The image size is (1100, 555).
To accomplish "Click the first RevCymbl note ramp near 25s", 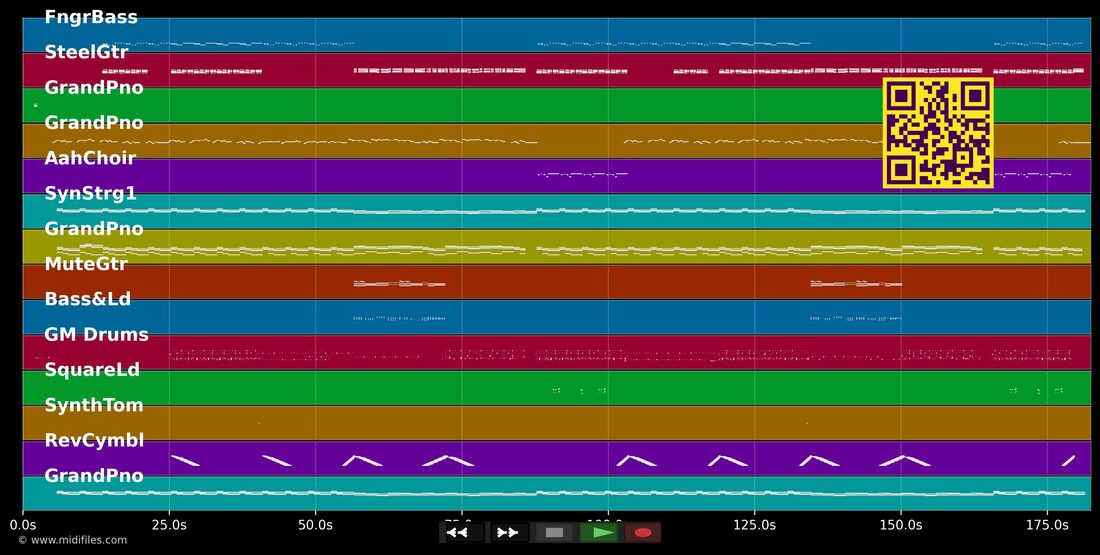I will click(x=185, y=460).
